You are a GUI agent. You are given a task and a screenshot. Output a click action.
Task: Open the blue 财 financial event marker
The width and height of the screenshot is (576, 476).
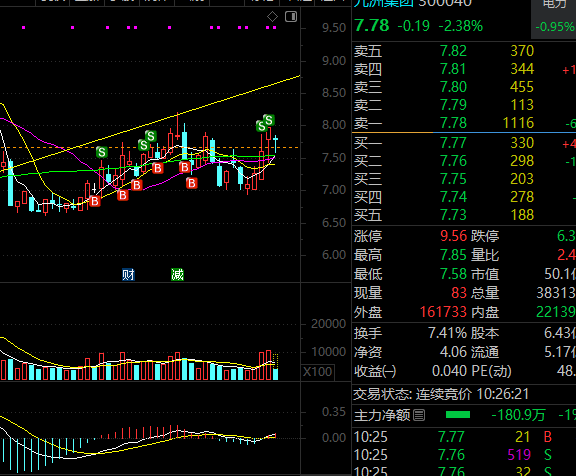[x=128, y=274]
